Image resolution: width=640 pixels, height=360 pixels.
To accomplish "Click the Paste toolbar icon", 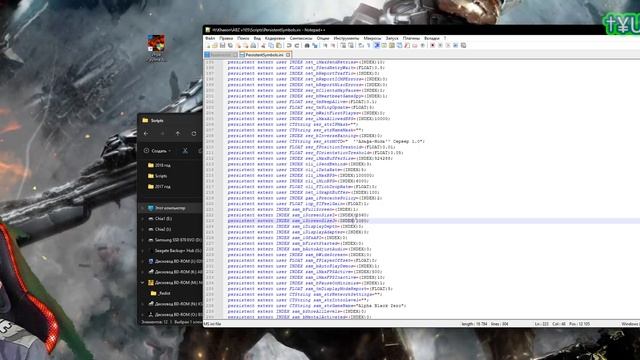I will coord(278,45).
